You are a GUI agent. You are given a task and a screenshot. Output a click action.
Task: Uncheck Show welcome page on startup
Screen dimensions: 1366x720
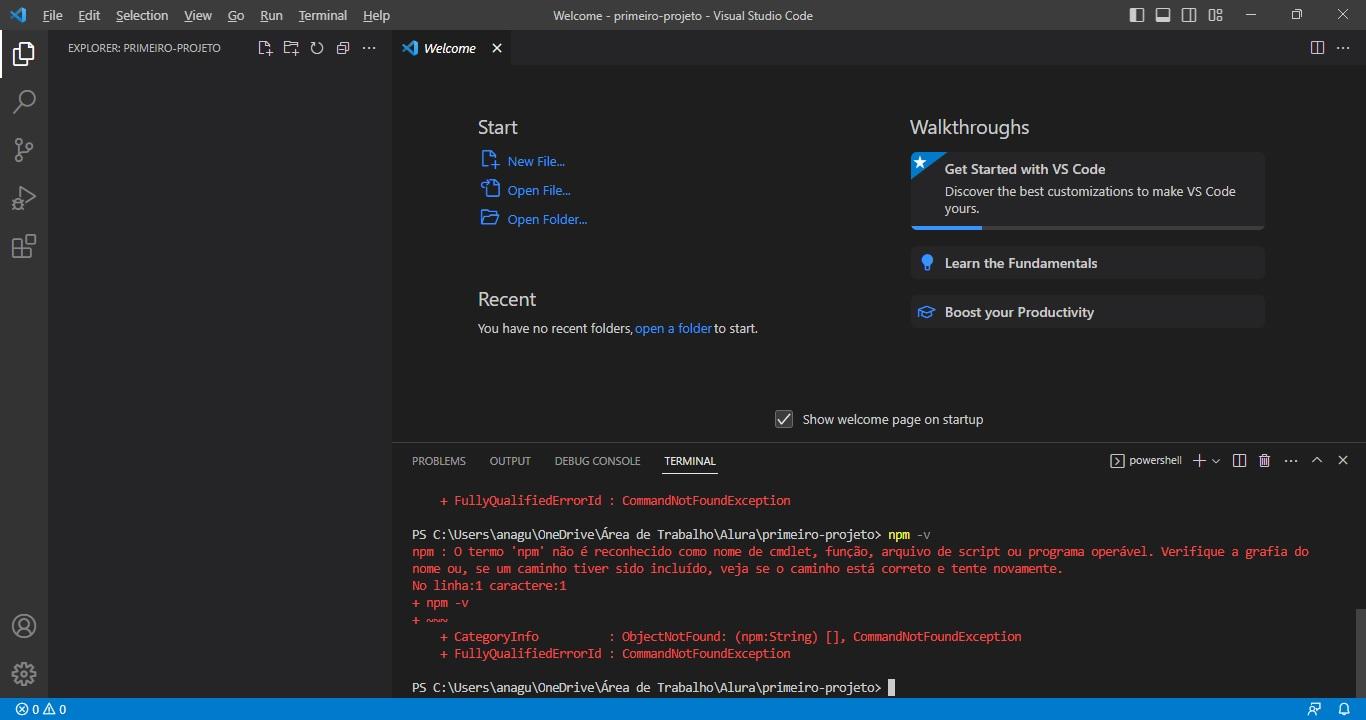pyautogui.click(x=784, y=419)
